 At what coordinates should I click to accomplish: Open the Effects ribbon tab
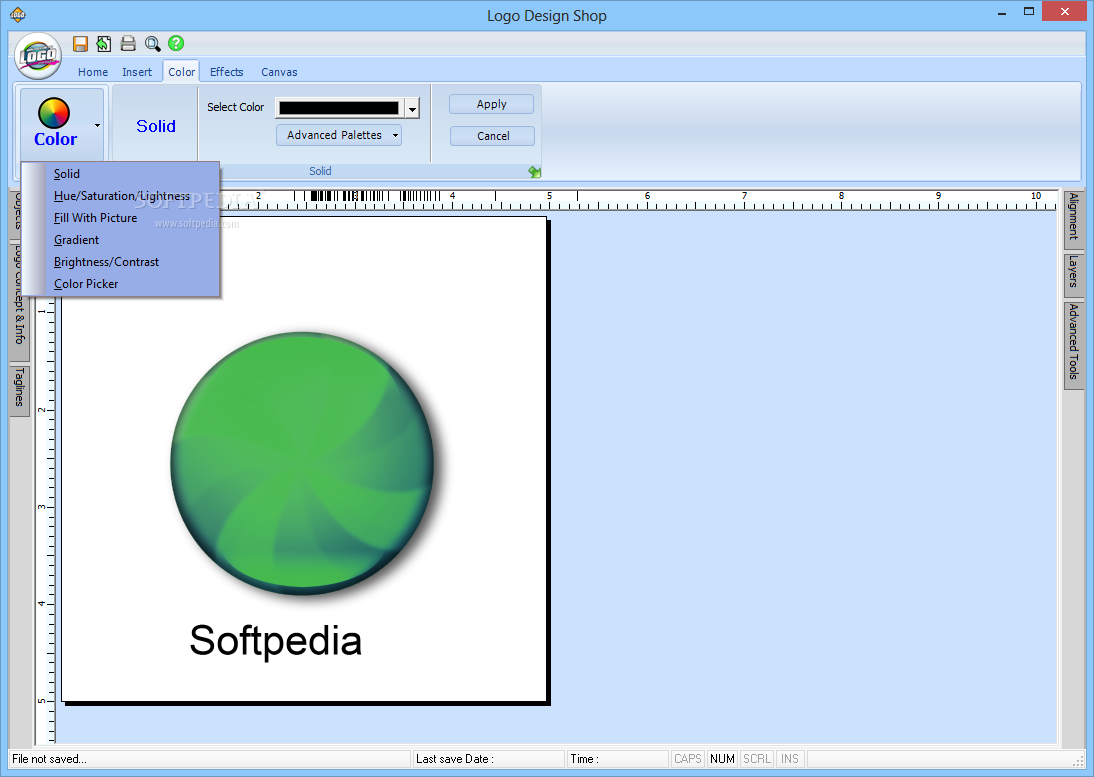pos(227,72)
